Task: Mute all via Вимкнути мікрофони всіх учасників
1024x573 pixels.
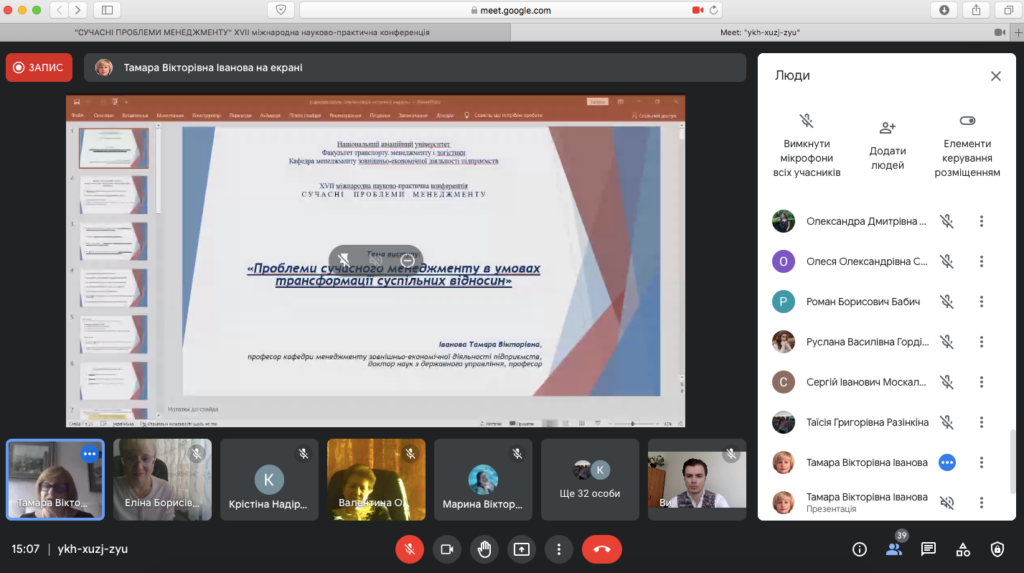Action: tap(806, 121)
